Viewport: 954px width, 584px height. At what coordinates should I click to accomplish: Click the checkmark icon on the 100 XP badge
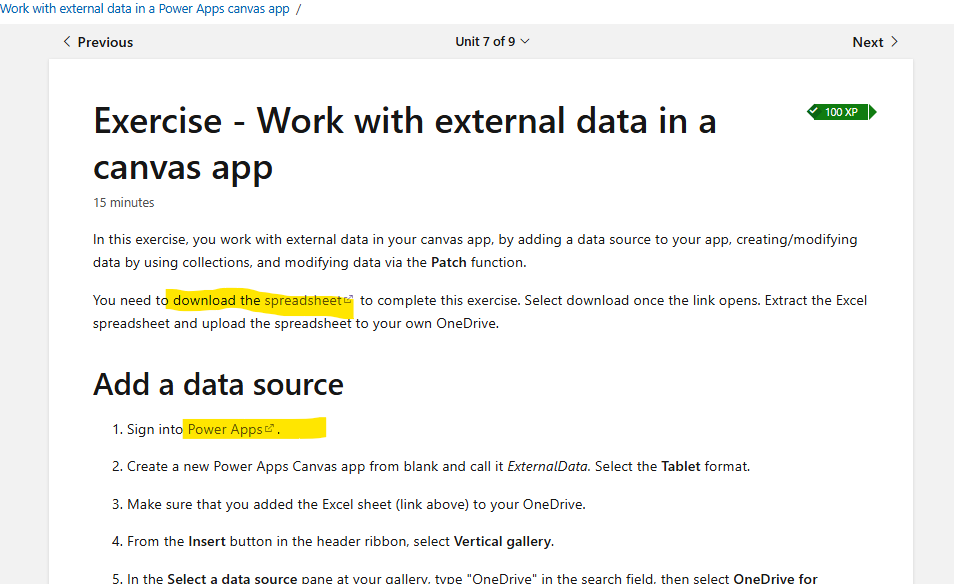click(813, 111)
